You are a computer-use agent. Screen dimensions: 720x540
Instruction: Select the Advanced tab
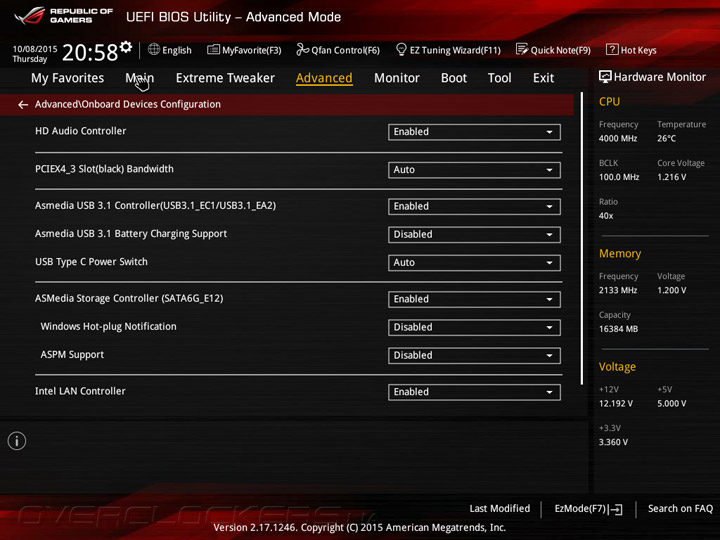pyautogui.click(x=324, y=78)
